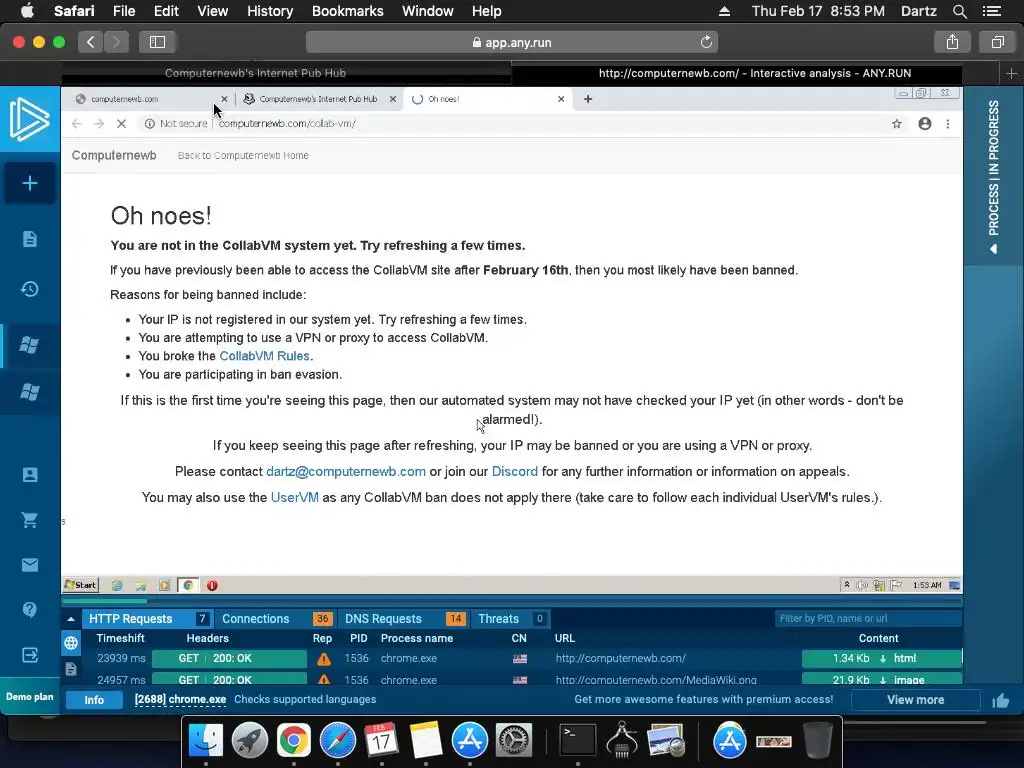Bookmark the page with star icon

(897, 123)
